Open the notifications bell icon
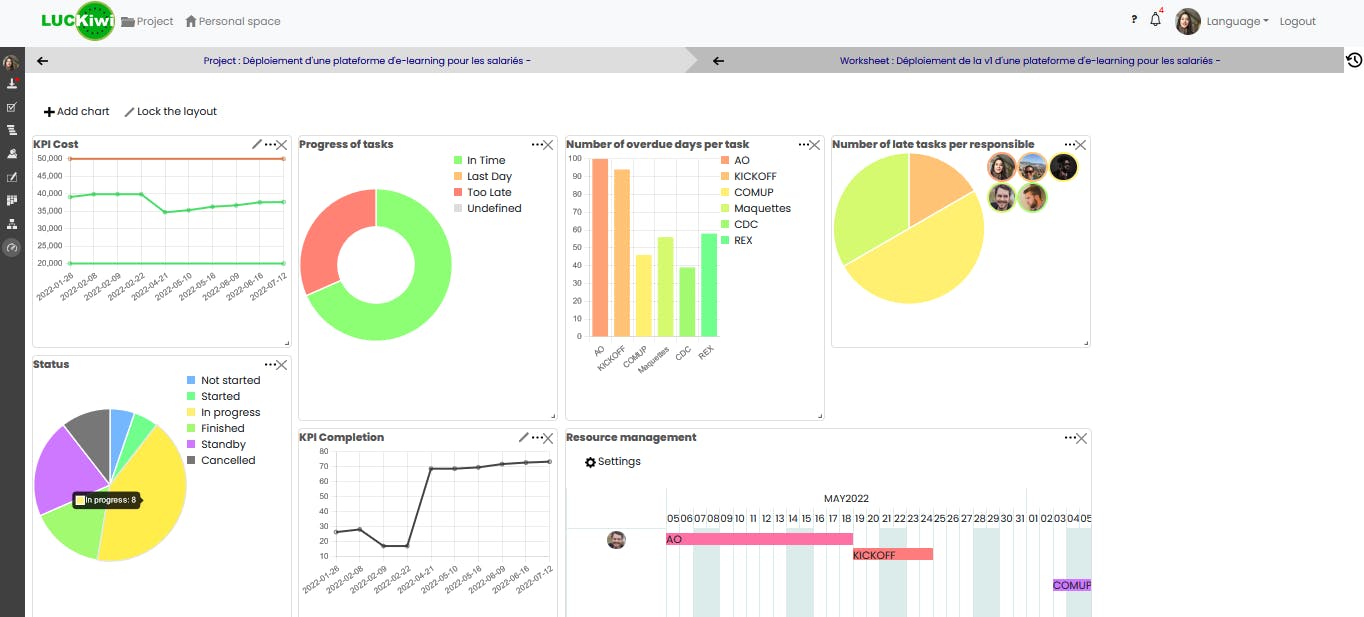1364x617 pixels. [x=1156, y=20]
